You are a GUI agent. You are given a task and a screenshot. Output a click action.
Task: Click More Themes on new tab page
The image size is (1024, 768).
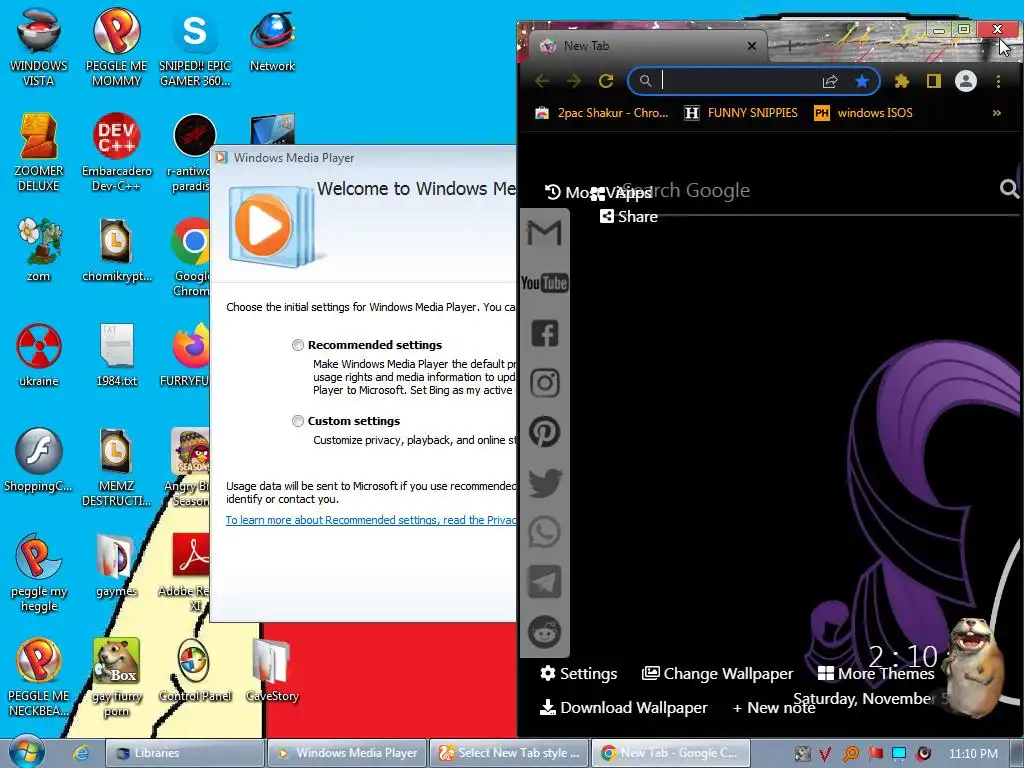click(x=876, y=673)
